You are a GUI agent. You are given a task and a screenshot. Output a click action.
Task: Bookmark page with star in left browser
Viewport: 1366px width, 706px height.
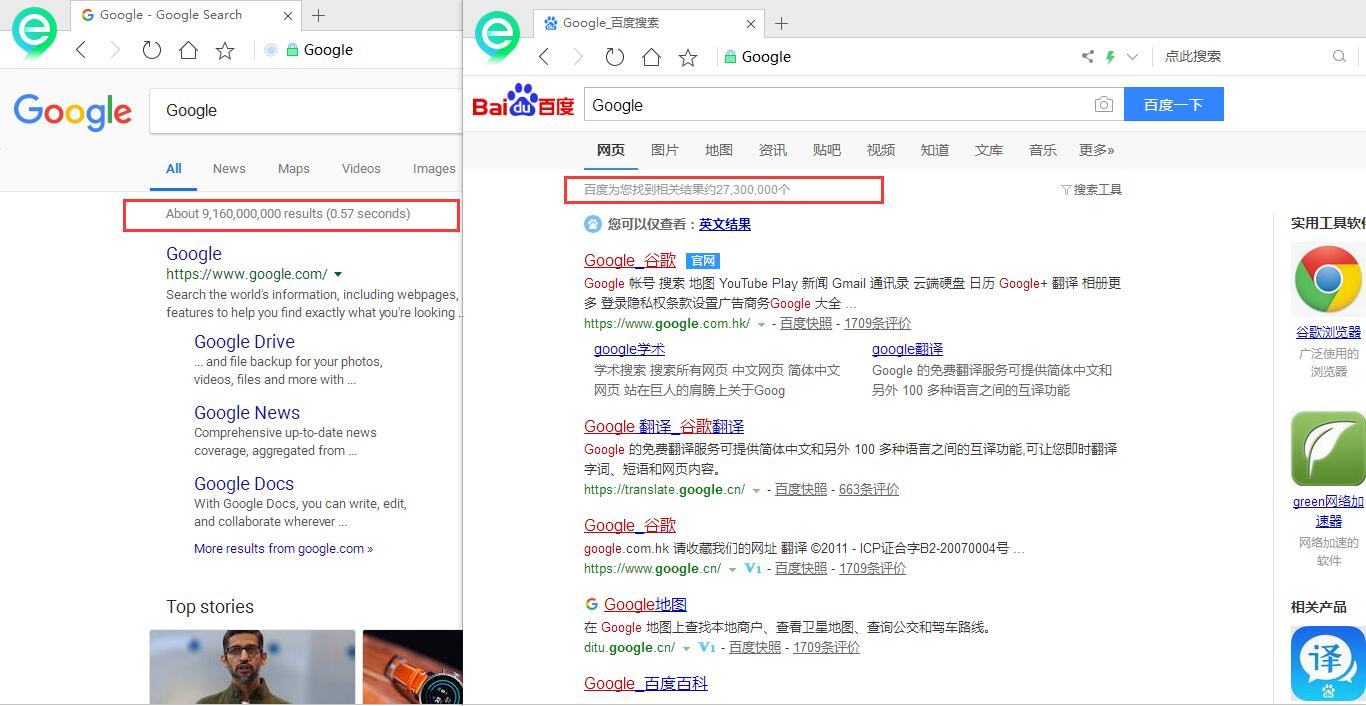tap(225, 50)
